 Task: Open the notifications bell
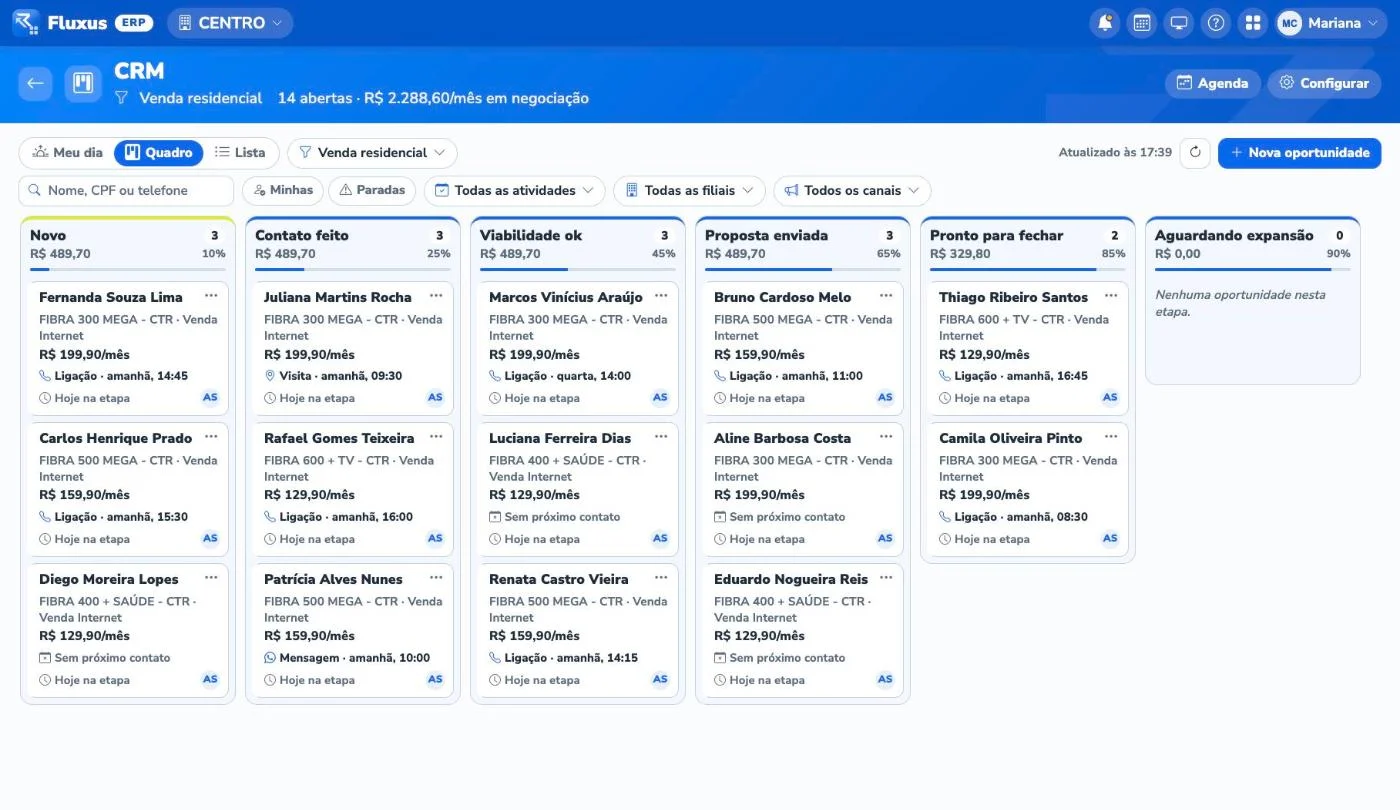pyautogui.click(x=1105, y=23)
